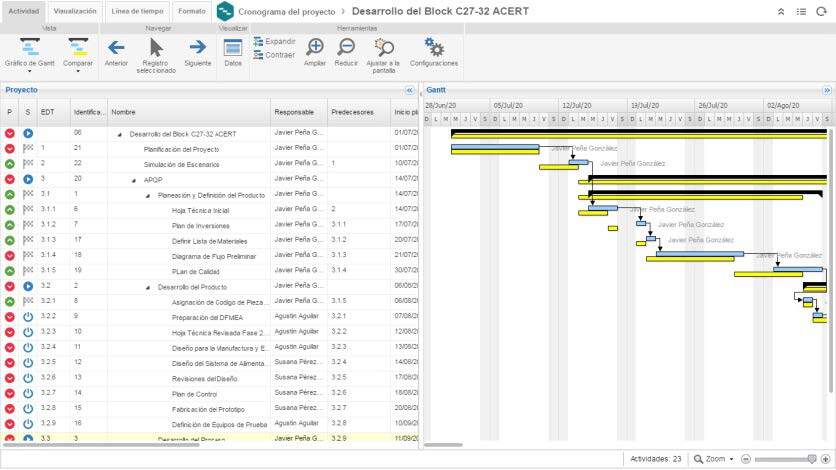Open the Línea de tiempo tab
Image resolution: width=836 pixels, height=470 pixels.
click(x=138, y=10)
